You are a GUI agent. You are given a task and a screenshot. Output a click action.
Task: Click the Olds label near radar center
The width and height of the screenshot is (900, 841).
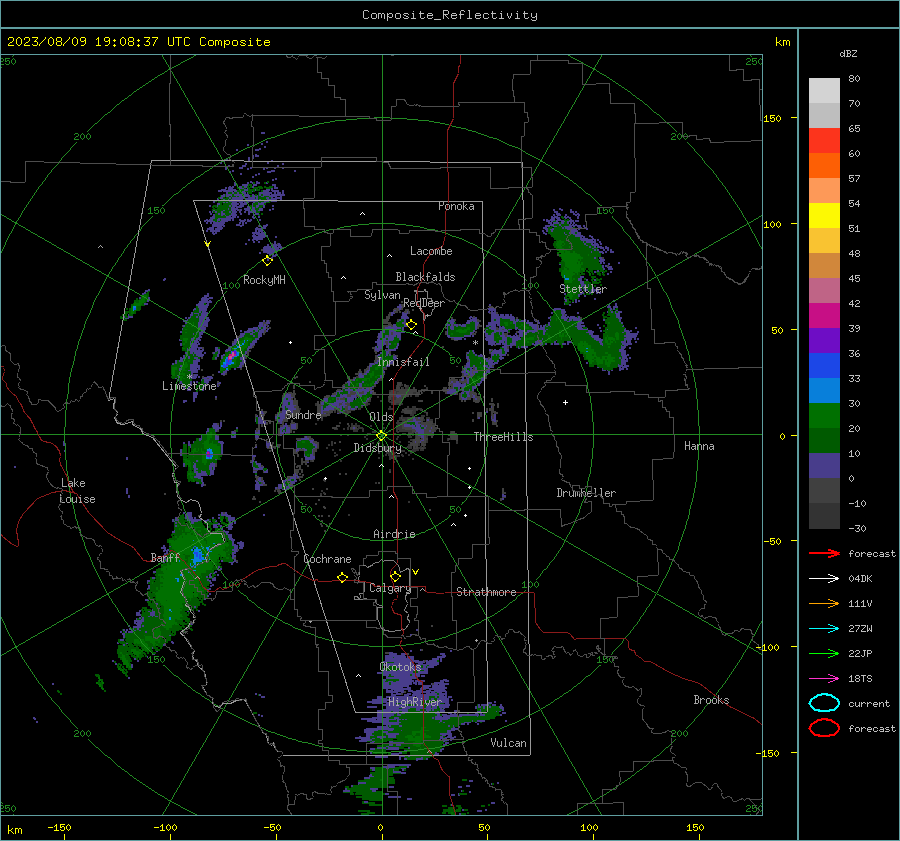pyautogui.click(x=381, y=416)
